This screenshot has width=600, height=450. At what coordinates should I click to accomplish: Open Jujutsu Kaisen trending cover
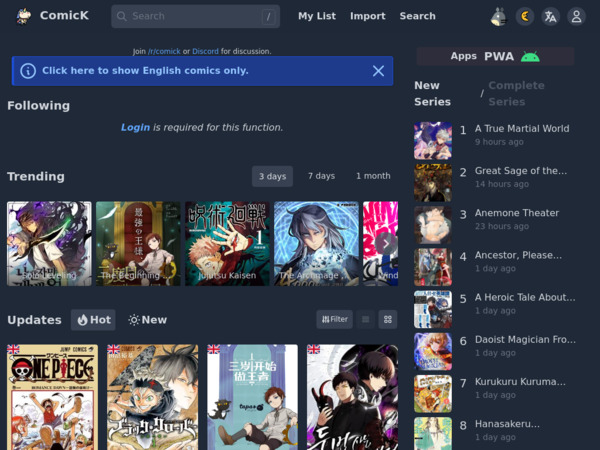tap(227, 244)
